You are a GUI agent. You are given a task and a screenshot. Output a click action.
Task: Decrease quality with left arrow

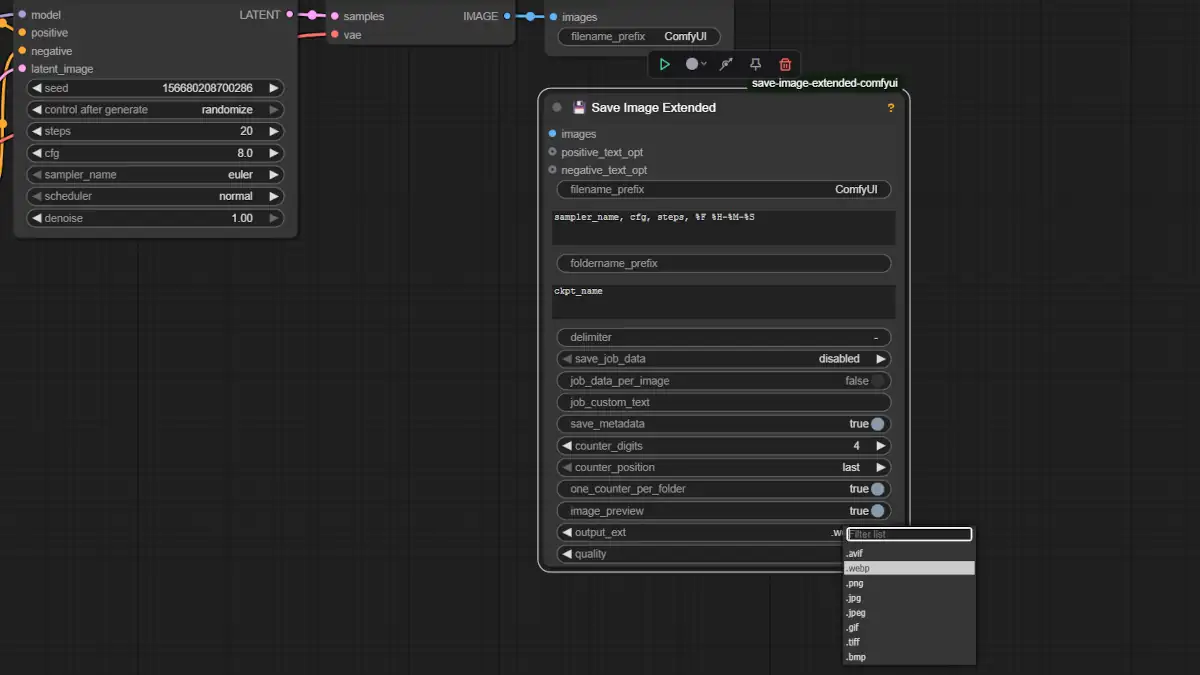[567, 554]
